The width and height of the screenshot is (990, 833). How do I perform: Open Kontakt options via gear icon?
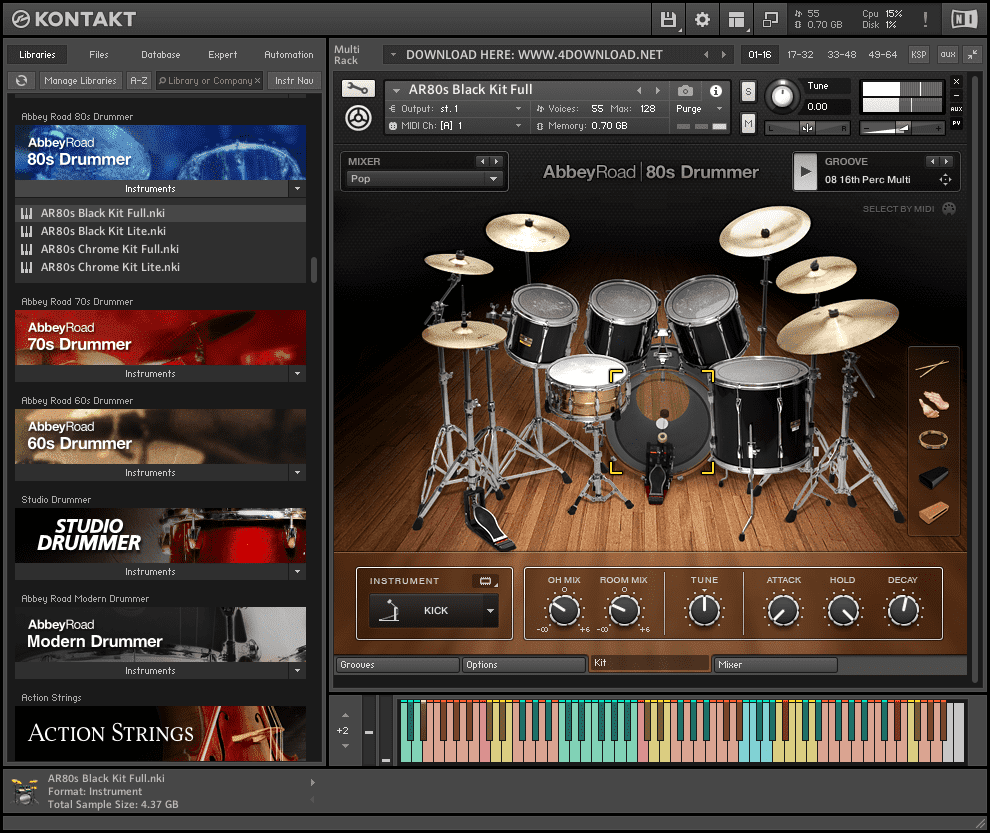point(702,19)
